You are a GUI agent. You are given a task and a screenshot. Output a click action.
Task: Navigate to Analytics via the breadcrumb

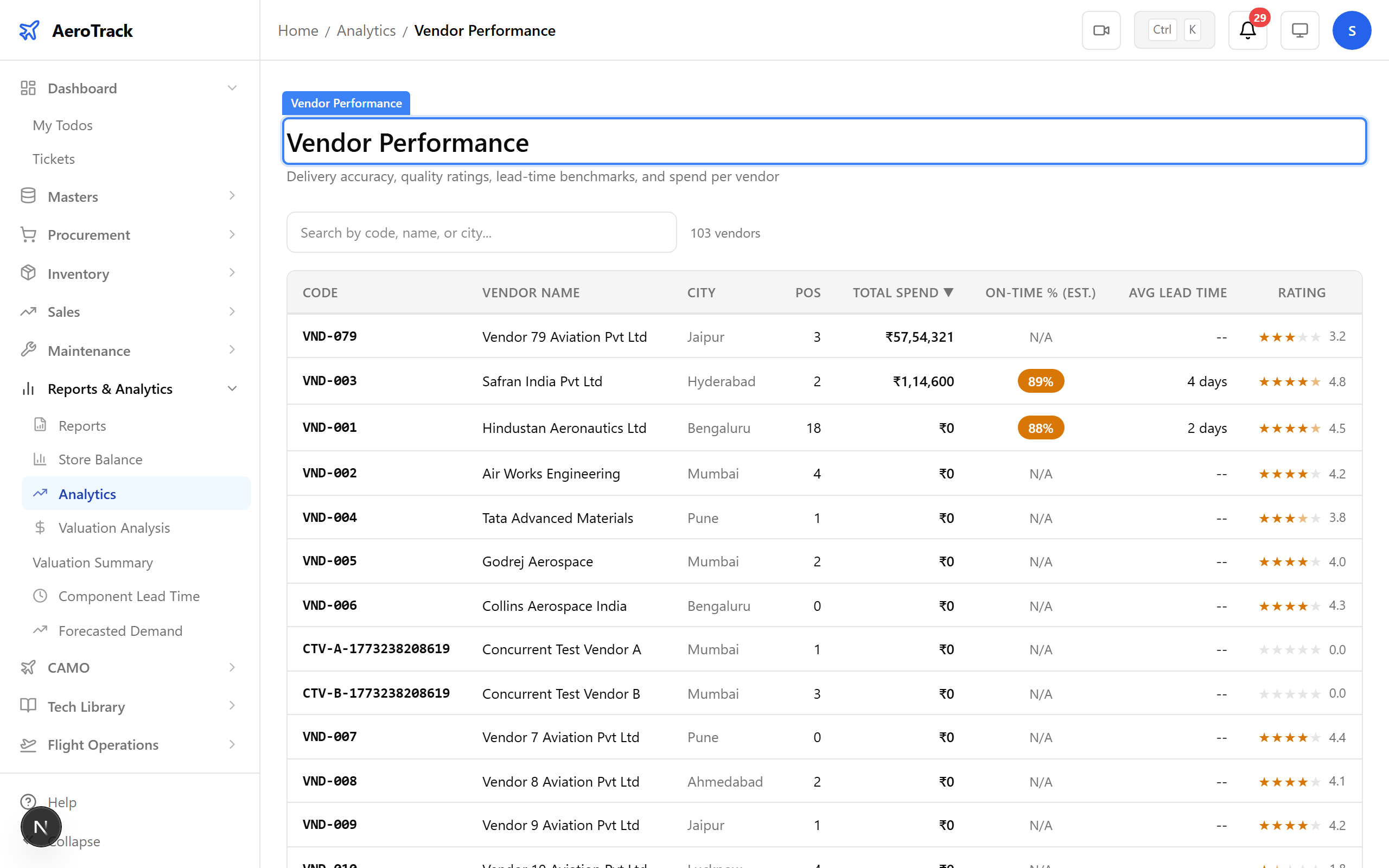[x=366, y=30]
